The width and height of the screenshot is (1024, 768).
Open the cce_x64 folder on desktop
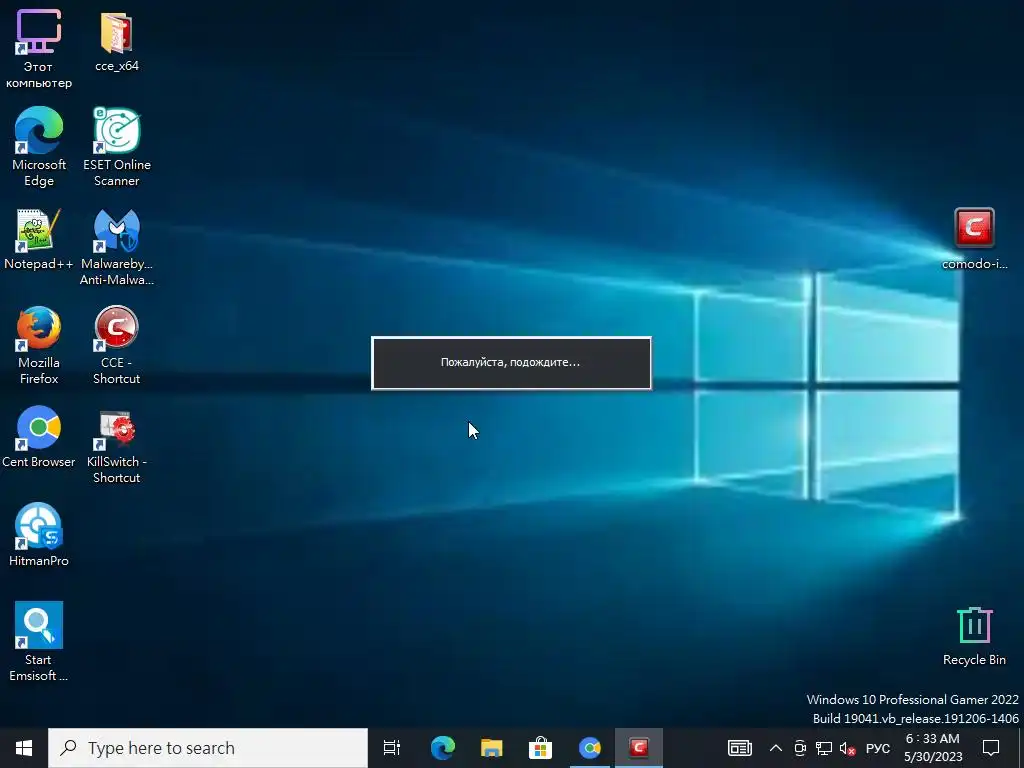tap(117, 41)
